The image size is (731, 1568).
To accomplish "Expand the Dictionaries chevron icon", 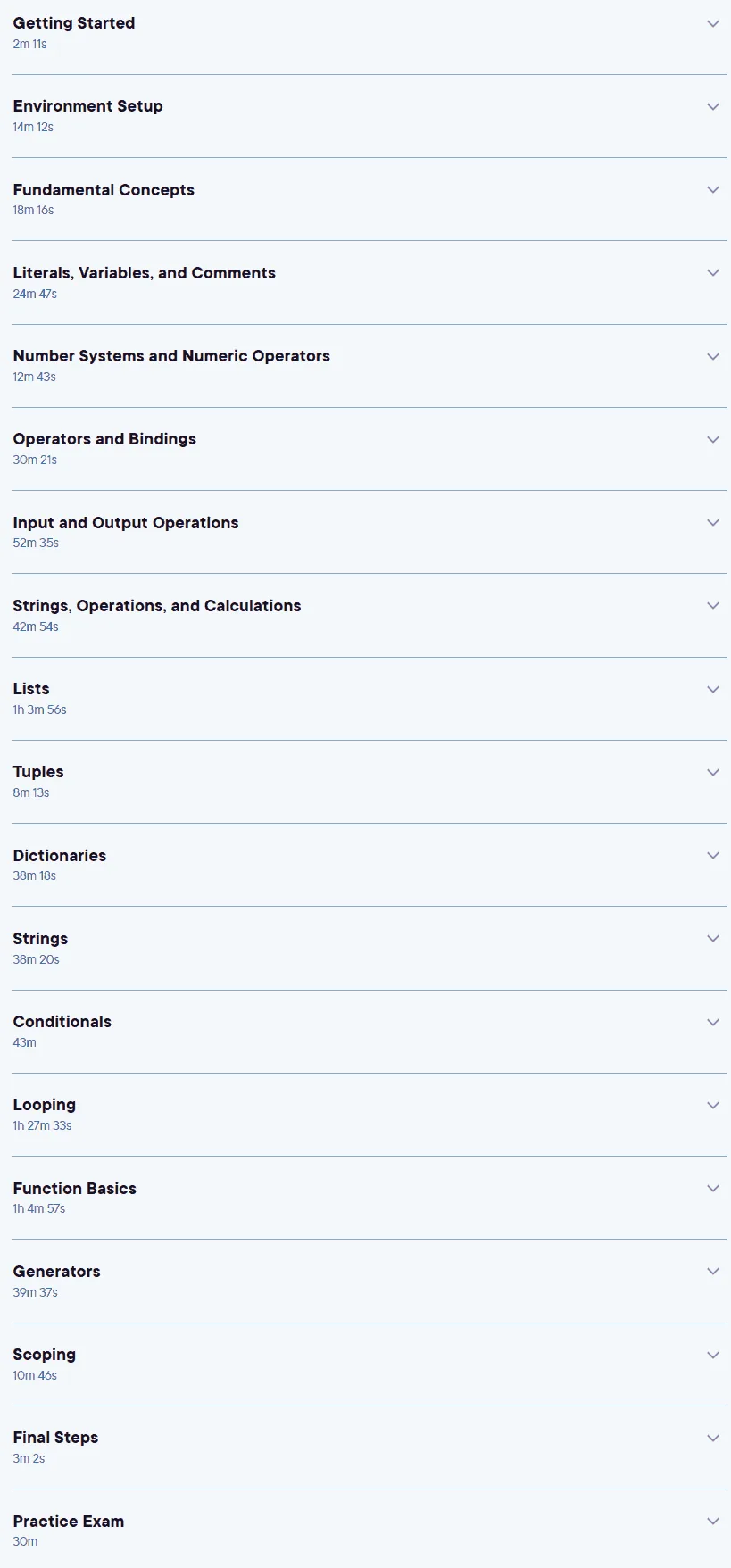I will point(712,855).
